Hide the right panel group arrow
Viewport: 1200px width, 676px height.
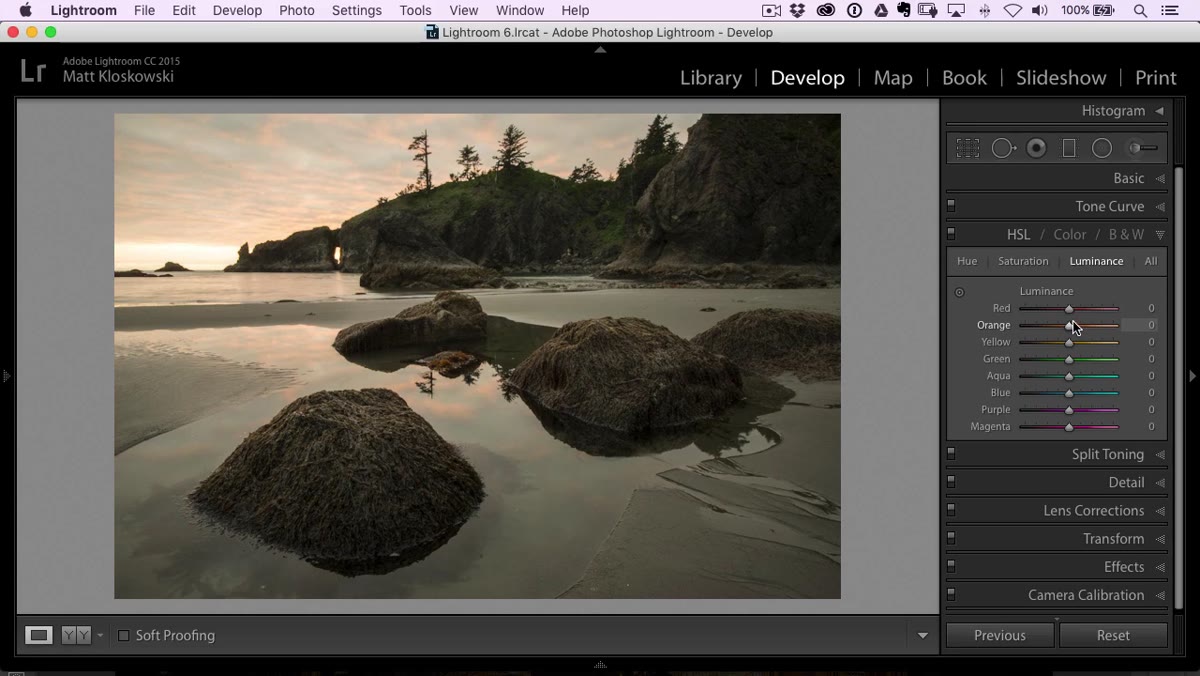tap(1193, 376)
